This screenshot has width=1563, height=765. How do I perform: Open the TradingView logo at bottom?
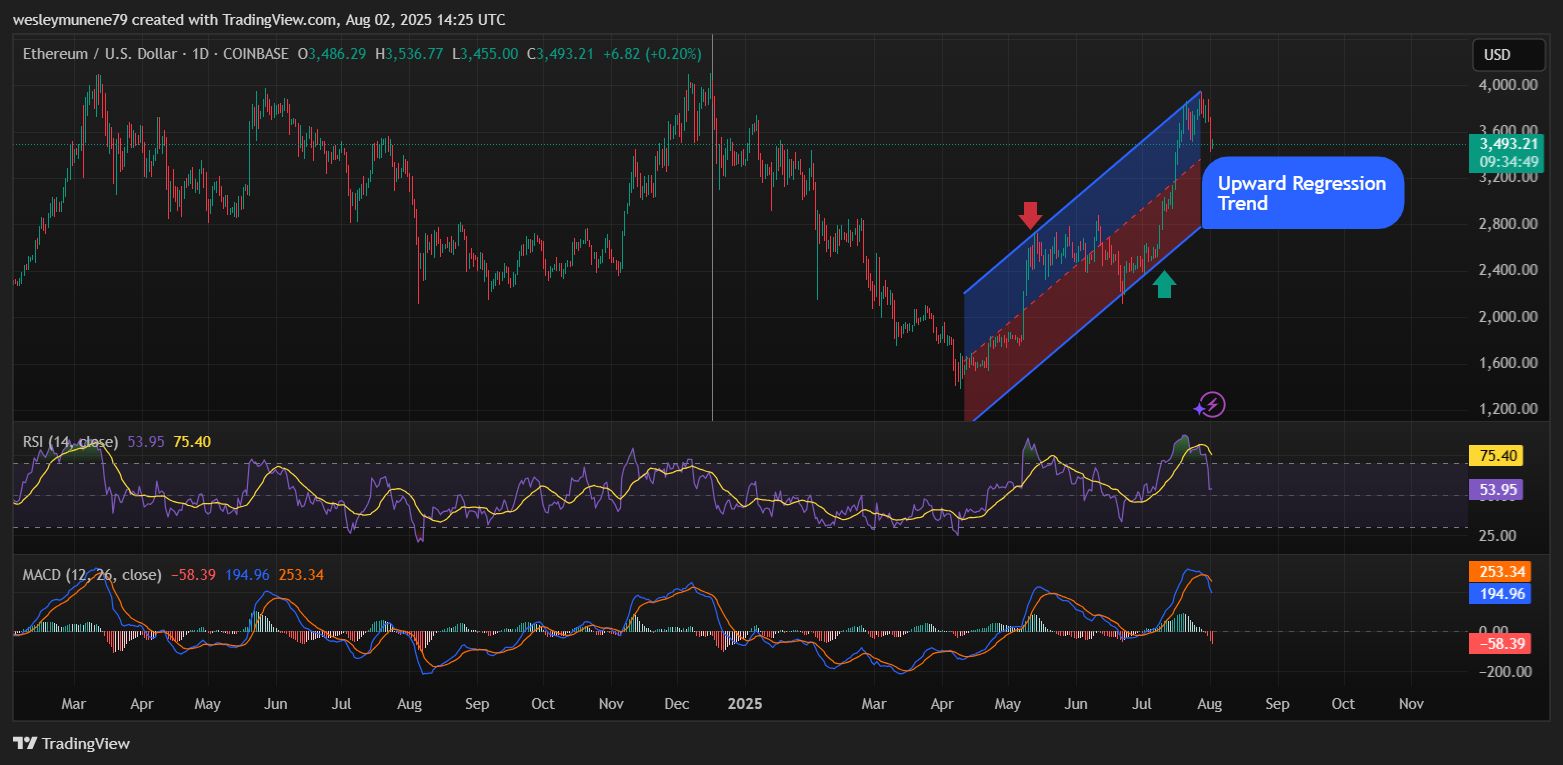click(x=71, y=743)
